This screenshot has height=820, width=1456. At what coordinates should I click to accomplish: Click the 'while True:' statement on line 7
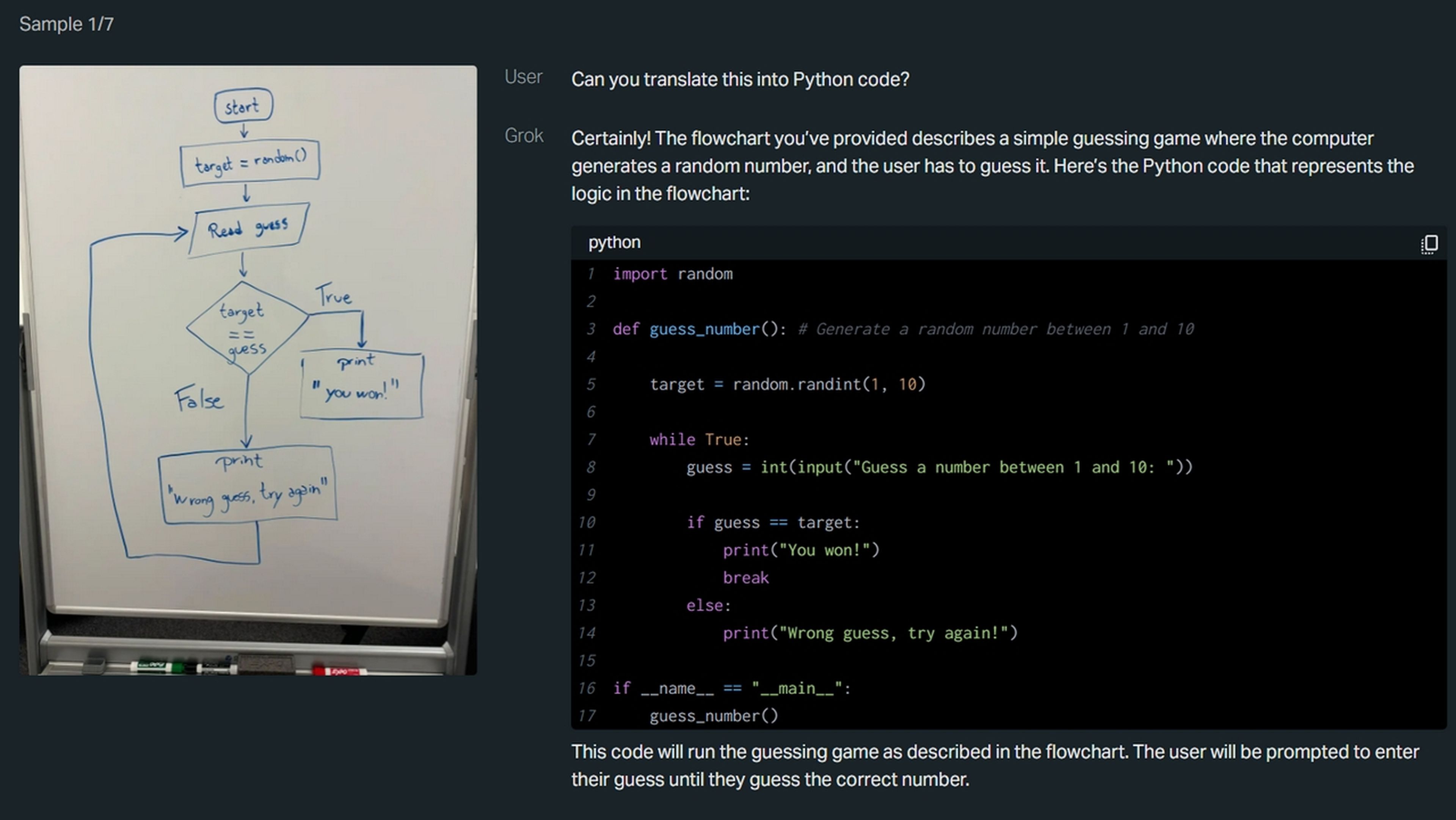pos(698,440)
